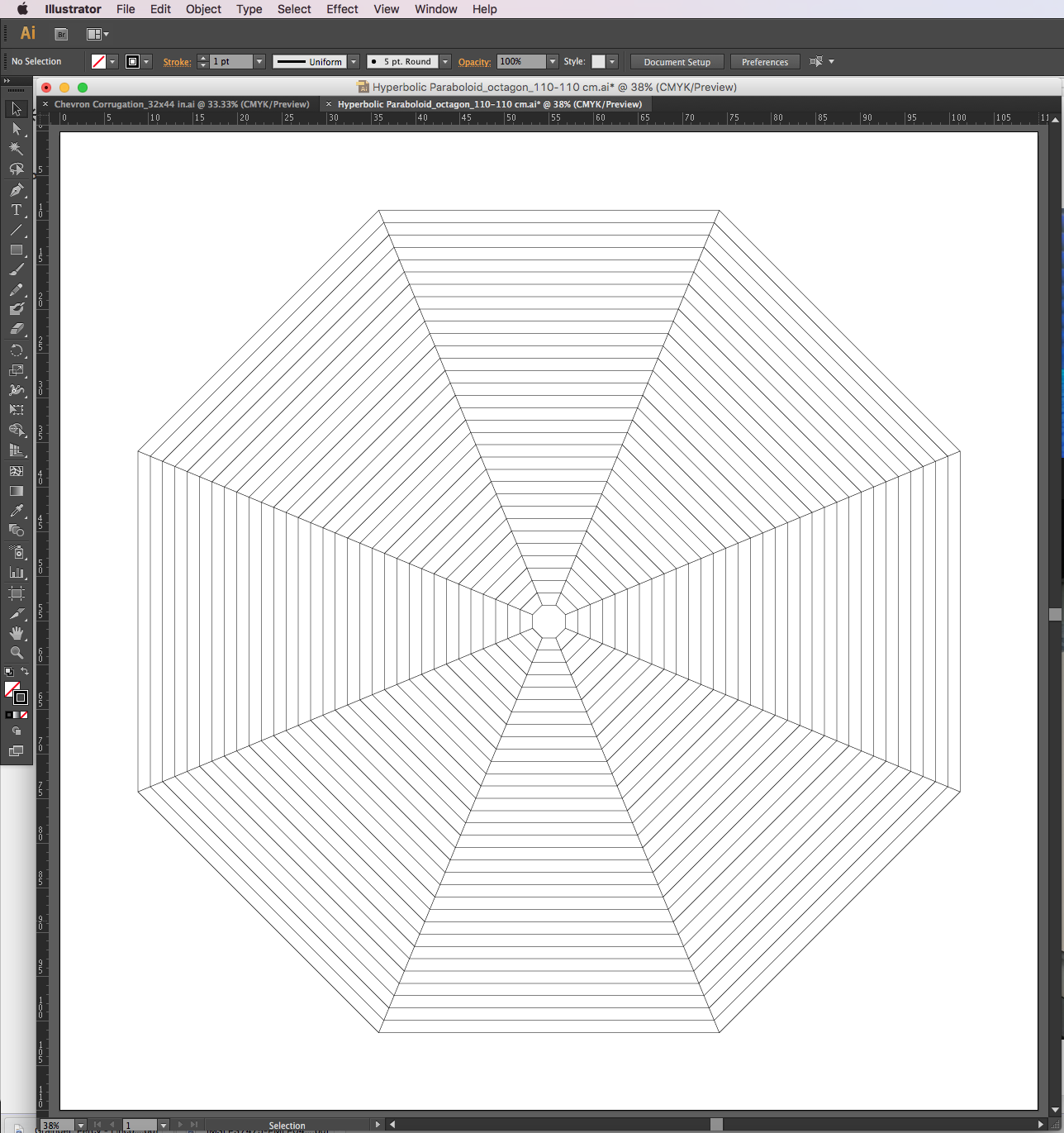Click the Document Setup button
The image size is (1064, 1133).
coord(677,62)
